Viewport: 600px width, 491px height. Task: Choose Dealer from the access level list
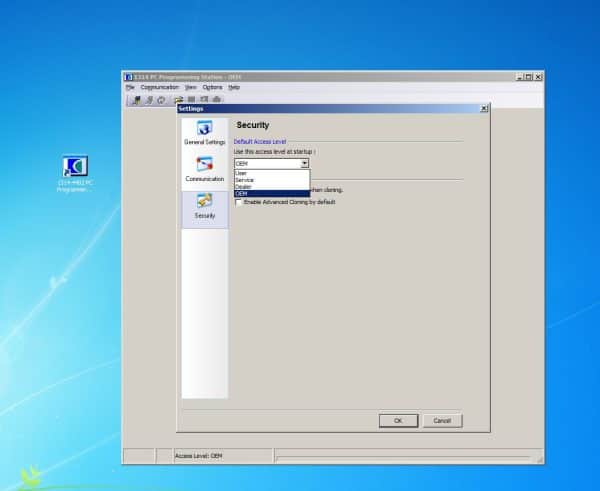point(272,187)
